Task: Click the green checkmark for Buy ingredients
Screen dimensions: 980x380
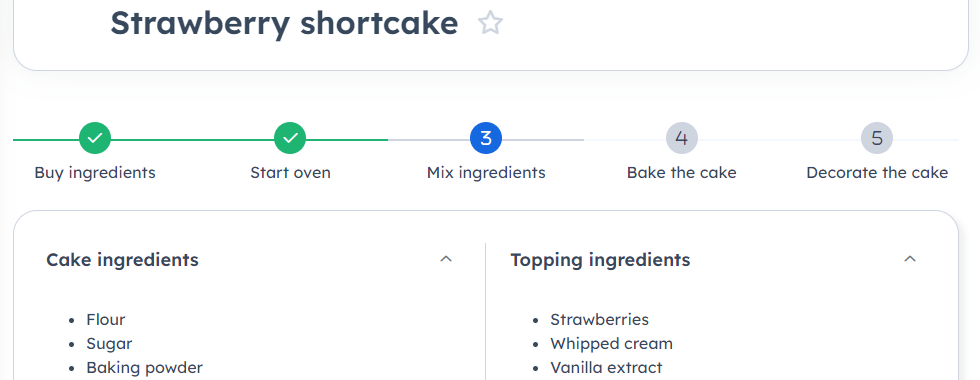Action: coord(95,138)
